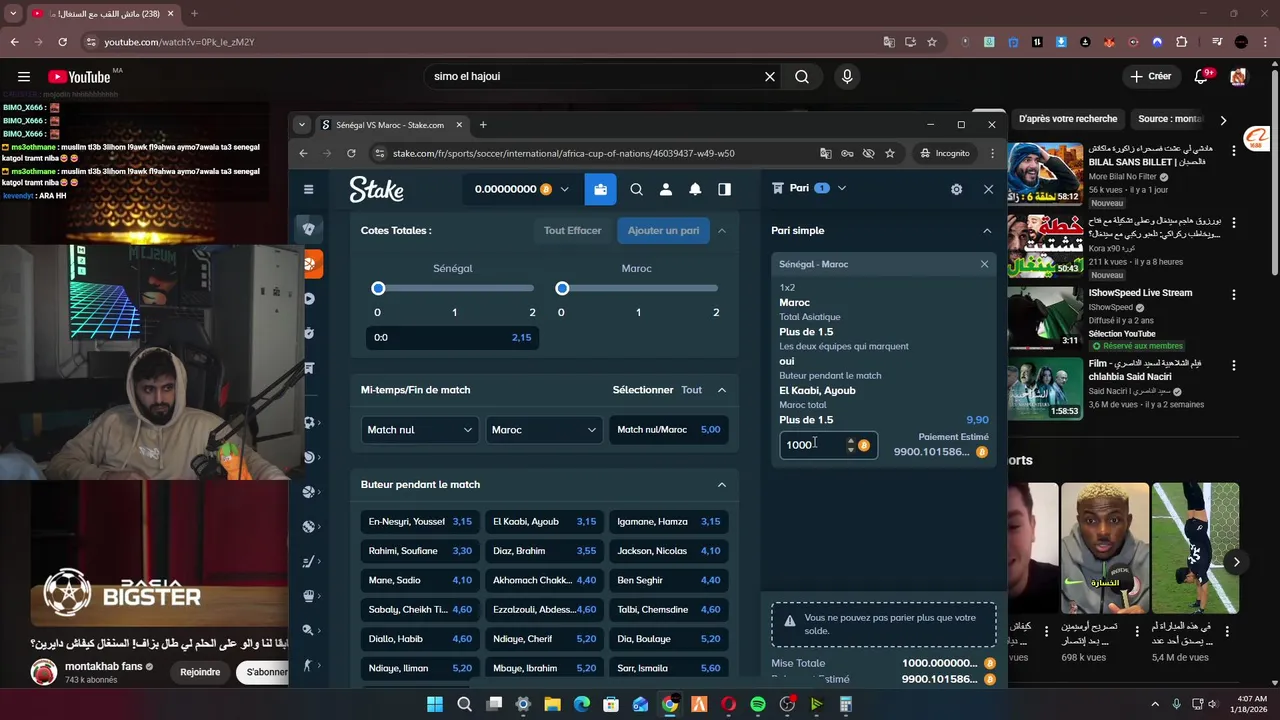Open Stake site search magnifier
The width and height of the screenshot is (1280, 720).
(636, 189)
